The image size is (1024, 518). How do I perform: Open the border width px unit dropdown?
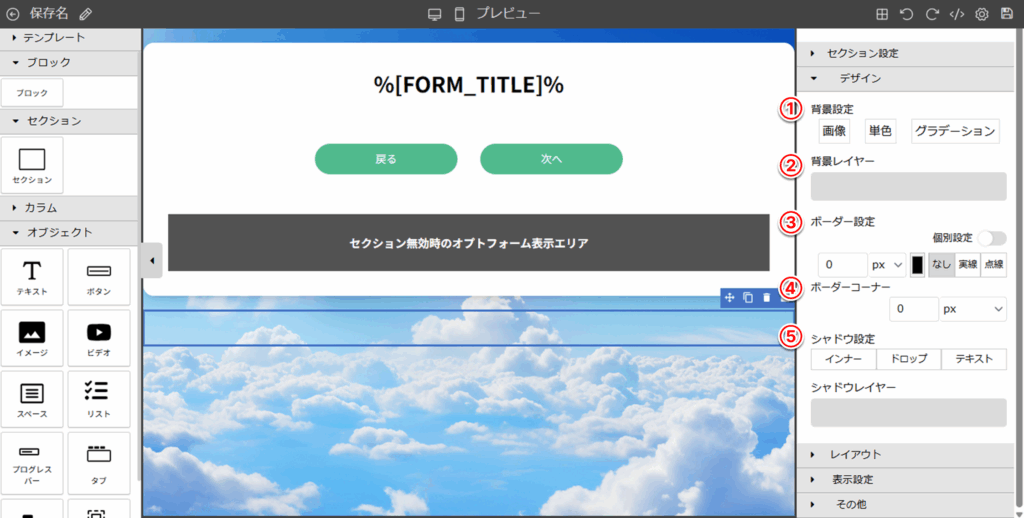click(x=887, y=265)
